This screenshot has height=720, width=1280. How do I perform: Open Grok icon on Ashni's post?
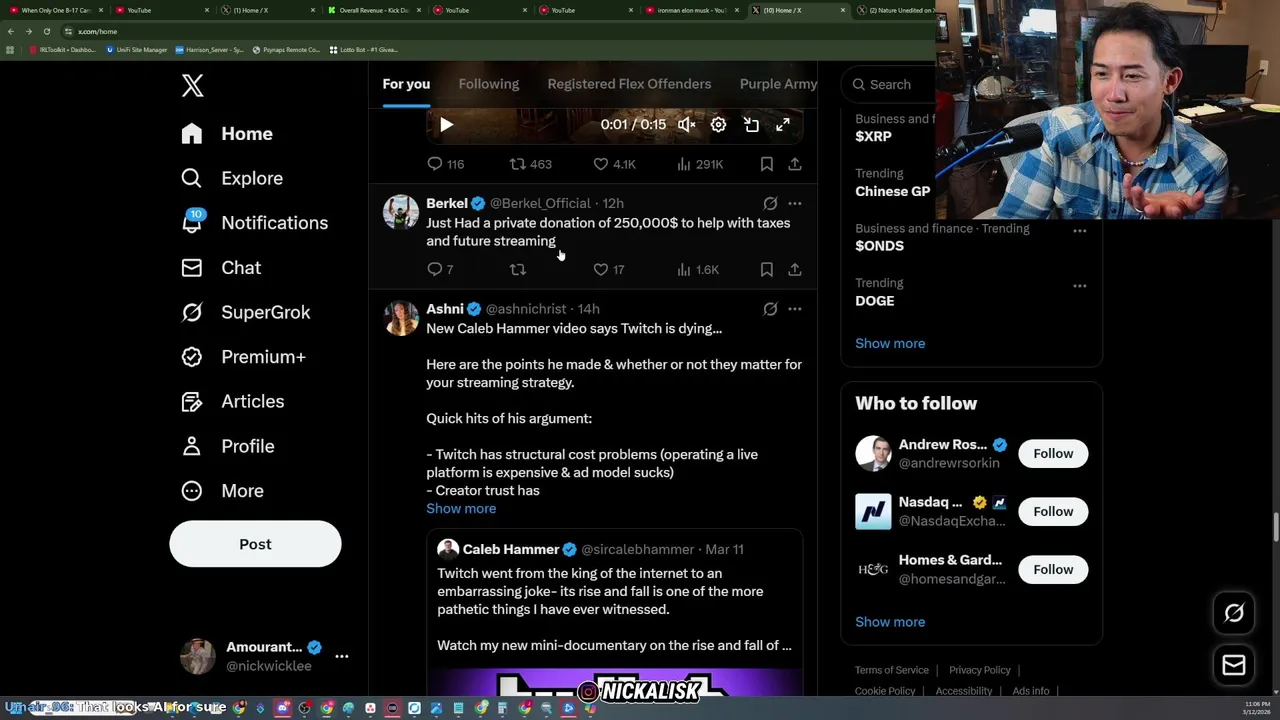tap(770, 309)
